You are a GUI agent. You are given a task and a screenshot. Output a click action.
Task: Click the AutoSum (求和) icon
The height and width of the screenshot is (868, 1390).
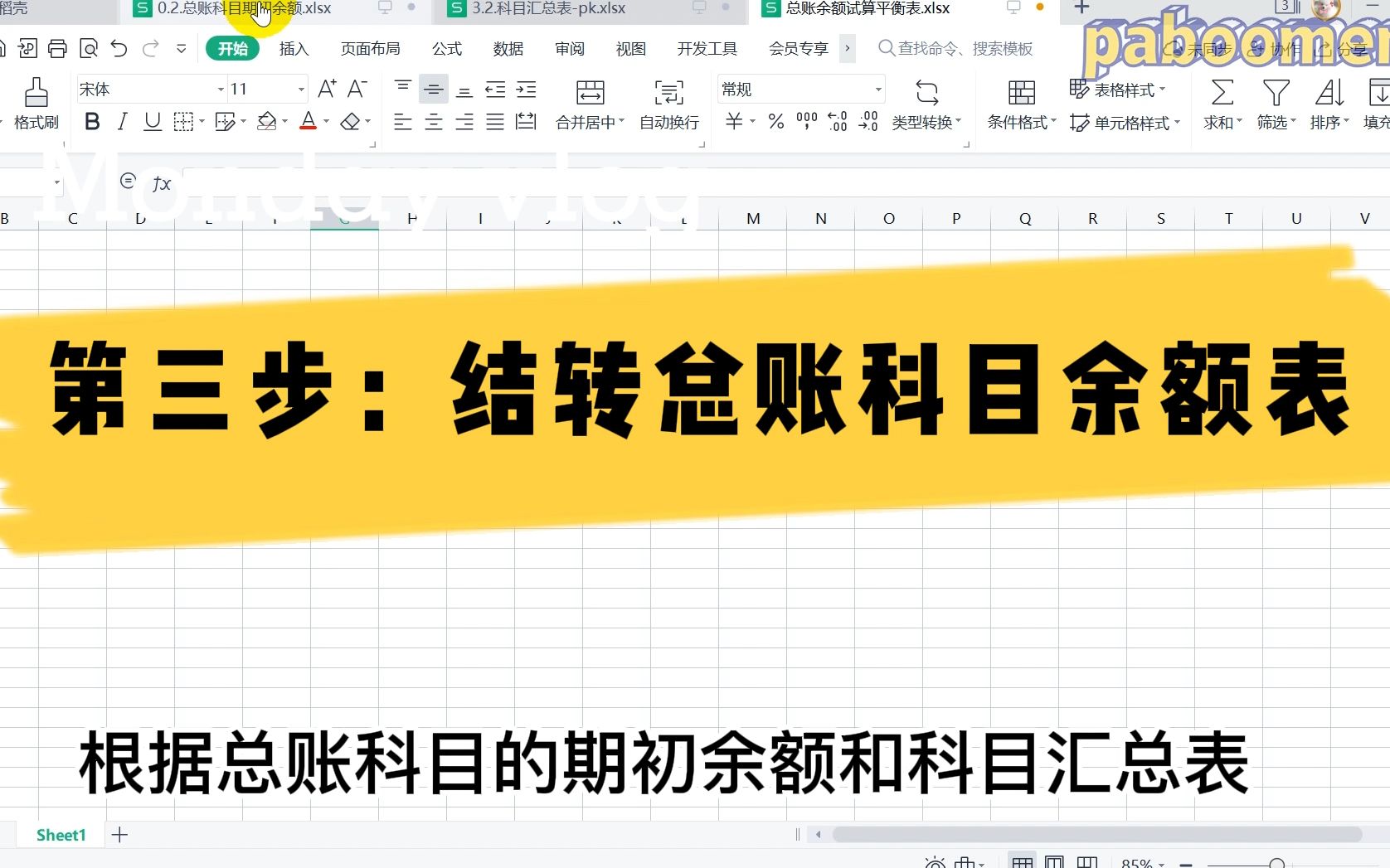tap(1222, 93)
